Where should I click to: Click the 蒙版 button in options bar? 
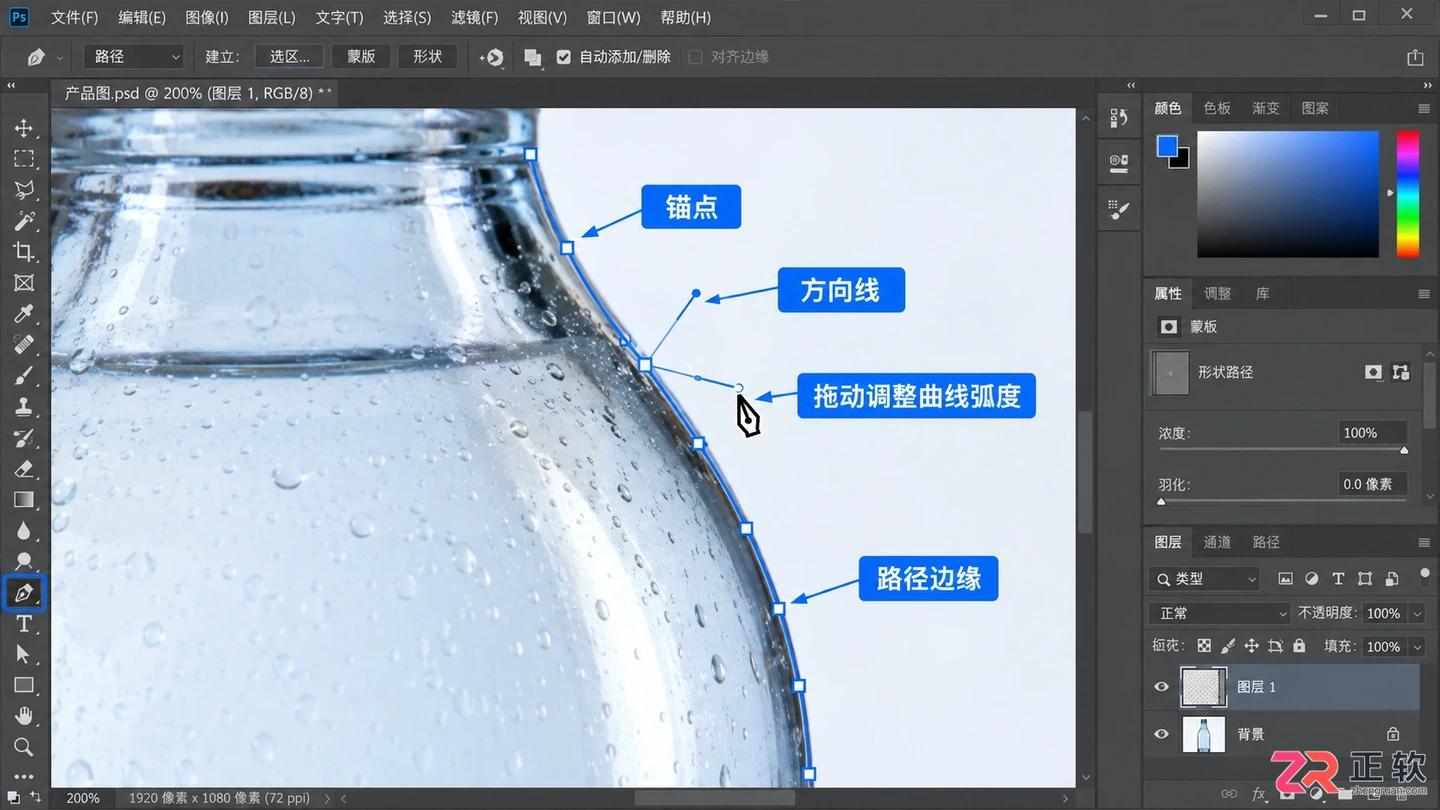pyautogui.click(x=361, y=57)
